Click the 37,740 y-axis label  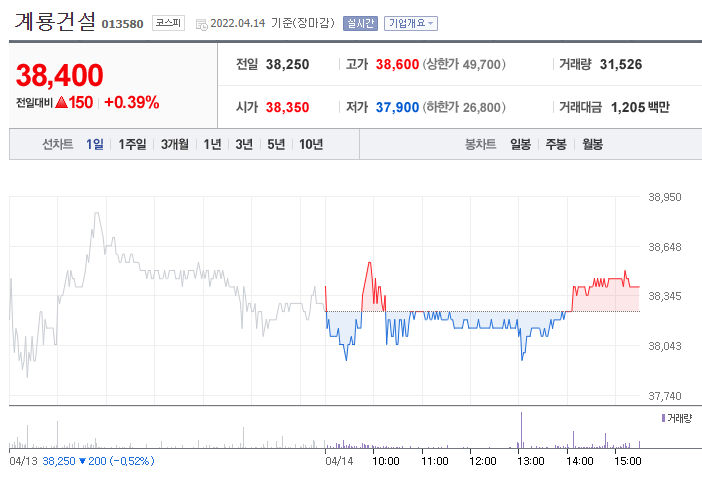point(665,396)
